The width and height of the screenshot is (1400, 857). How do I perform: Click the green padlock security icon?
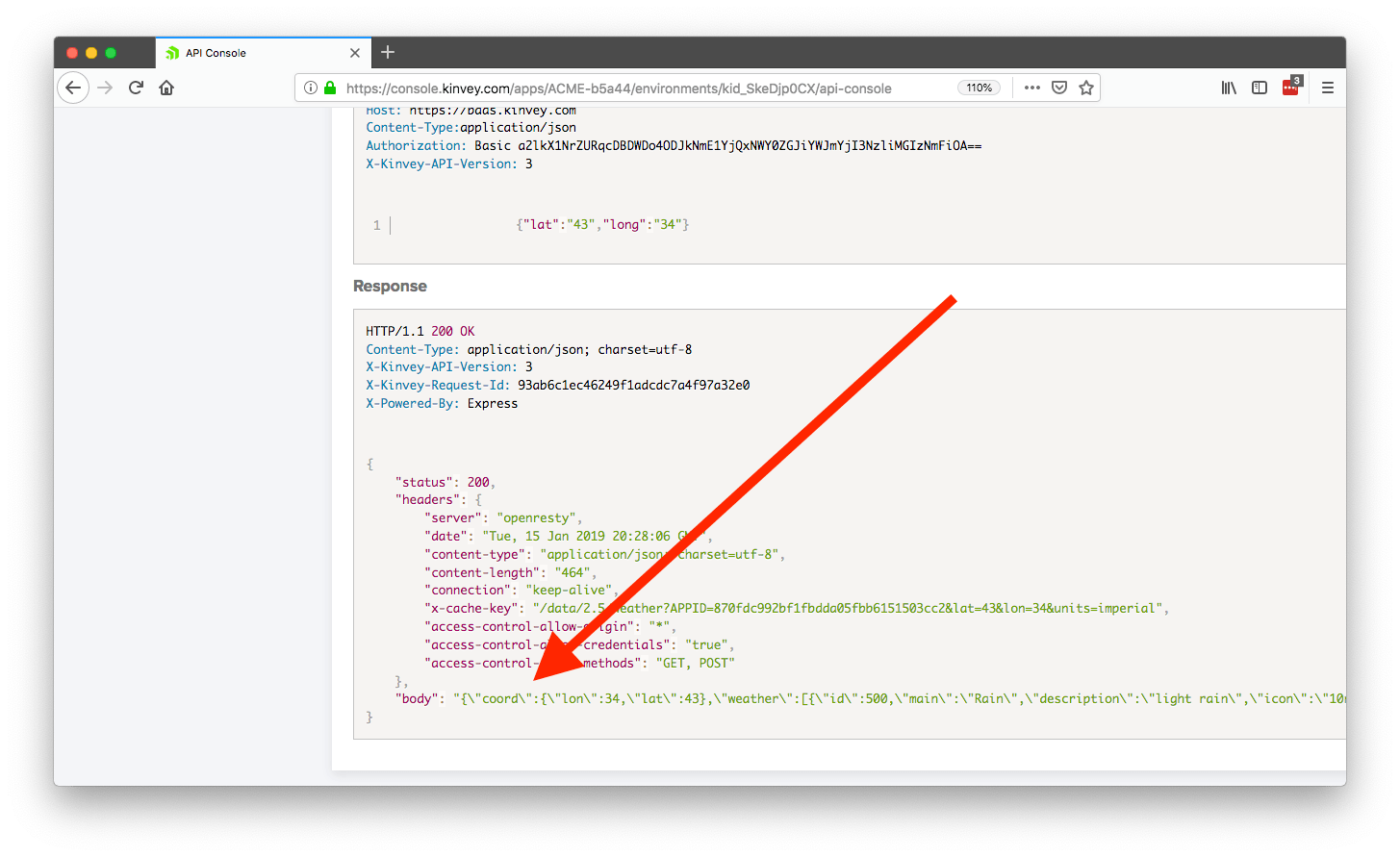coord(330,88)
